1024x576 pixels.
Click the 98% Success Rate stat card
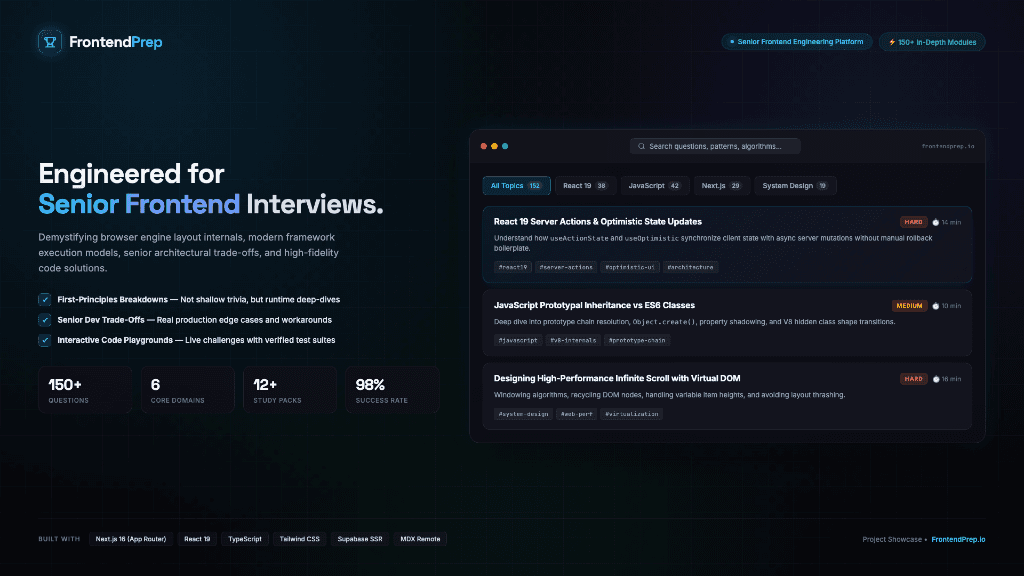pos(392,390)
